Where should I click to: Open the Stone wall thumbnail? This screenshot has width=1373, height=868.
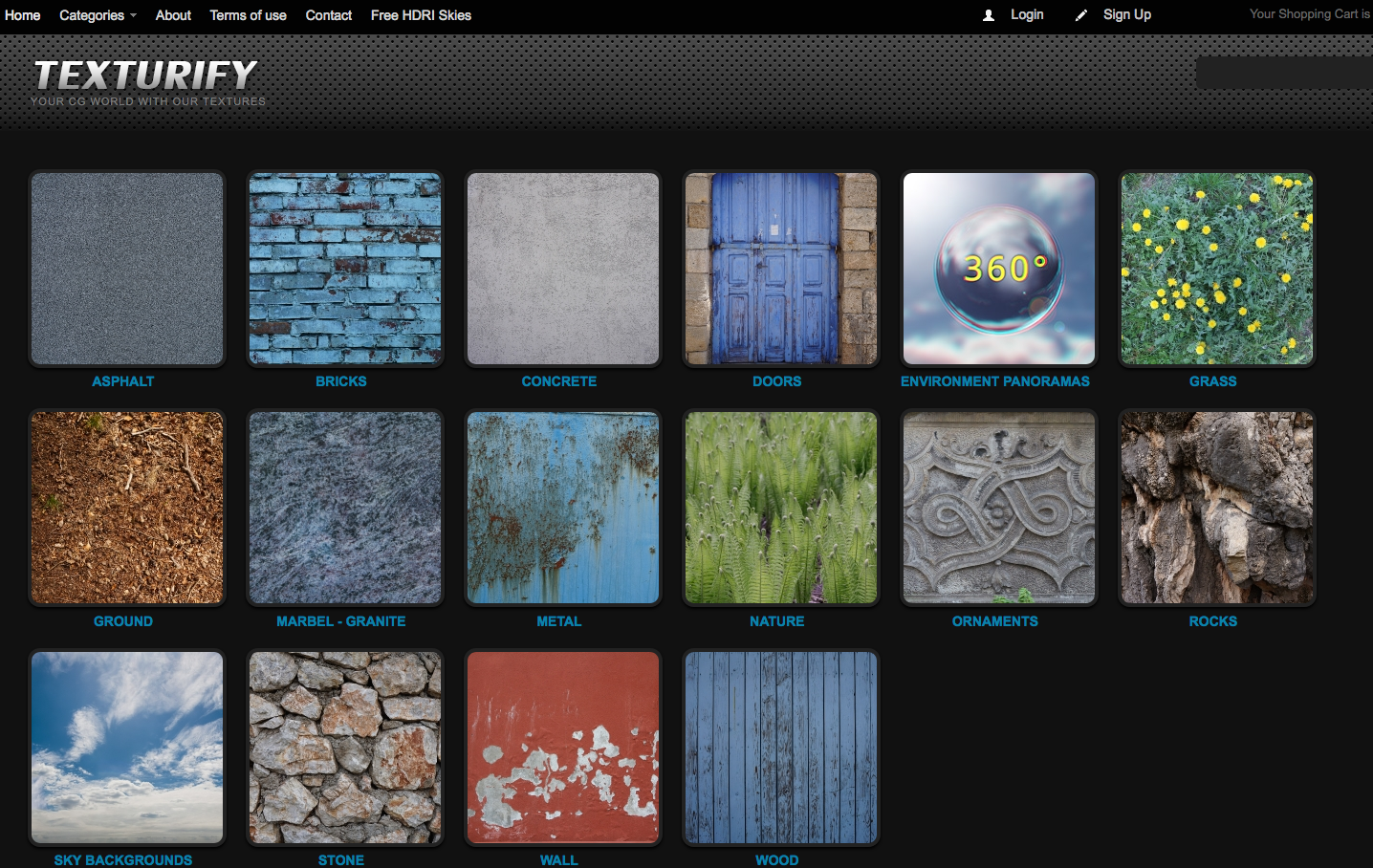click(345, 748)
